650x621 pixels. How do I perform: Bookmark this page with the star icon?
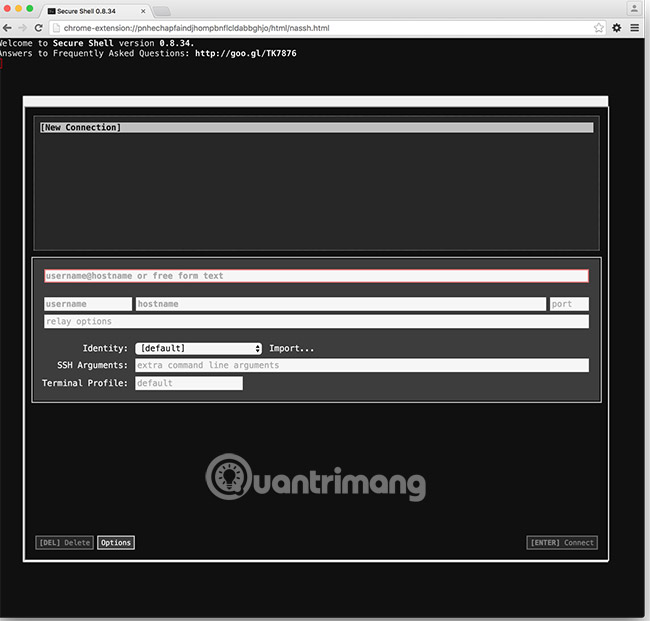(598, 28)
